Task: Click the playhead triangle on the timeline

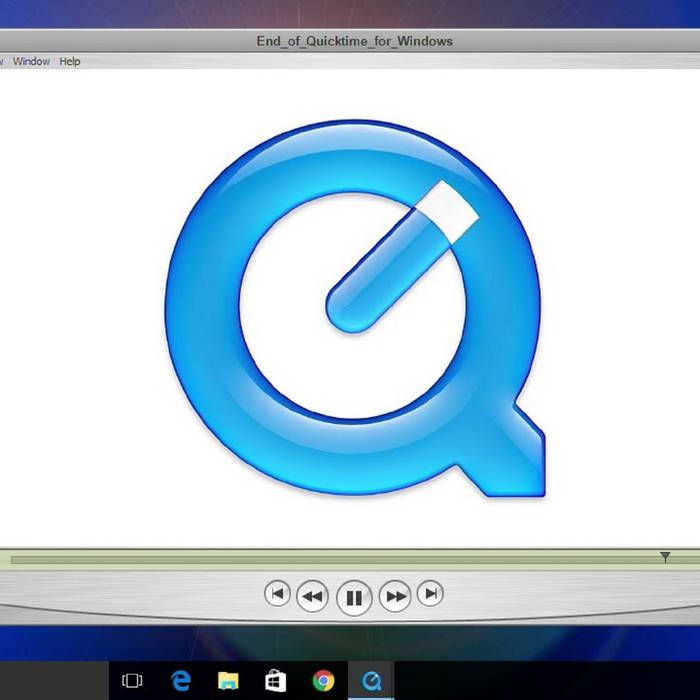Action: [665, 557]
